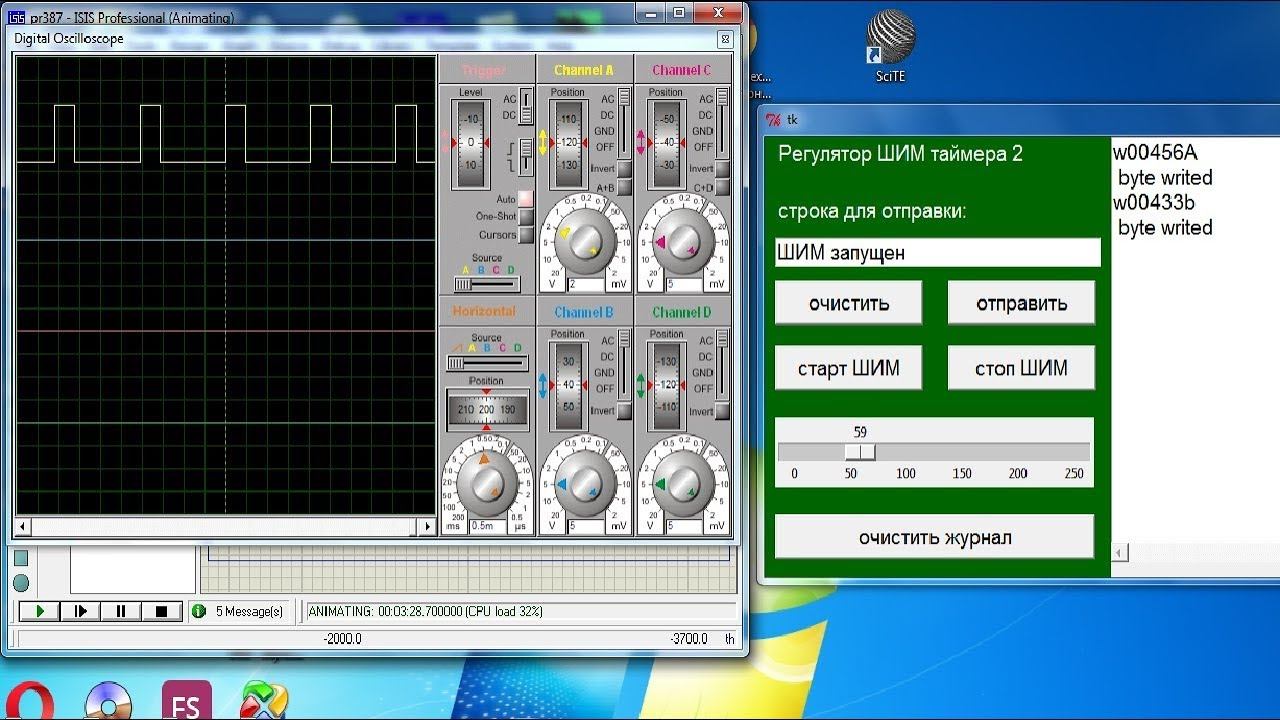Close the Digital Oscilloscope panel
The width and height of the screenshot is (1280, 720).
[725, 39]
